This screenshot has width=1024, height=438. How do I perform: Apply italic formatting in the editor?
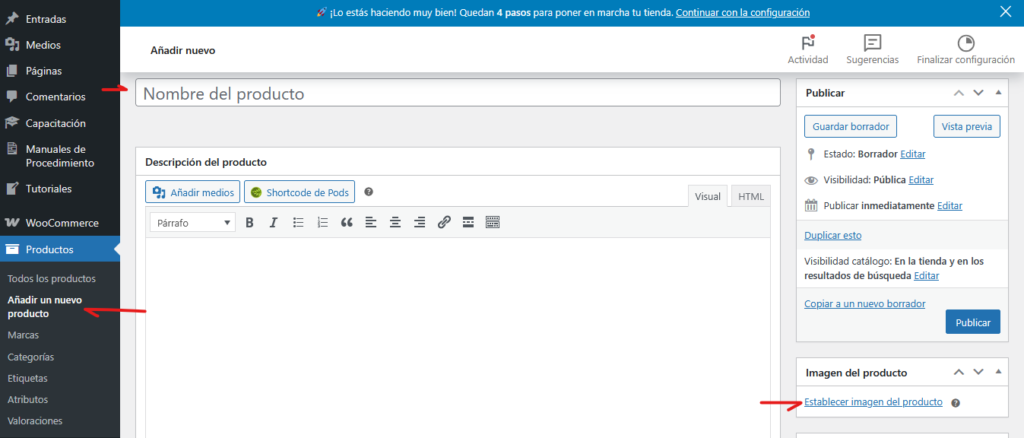[x=273, y=222]
